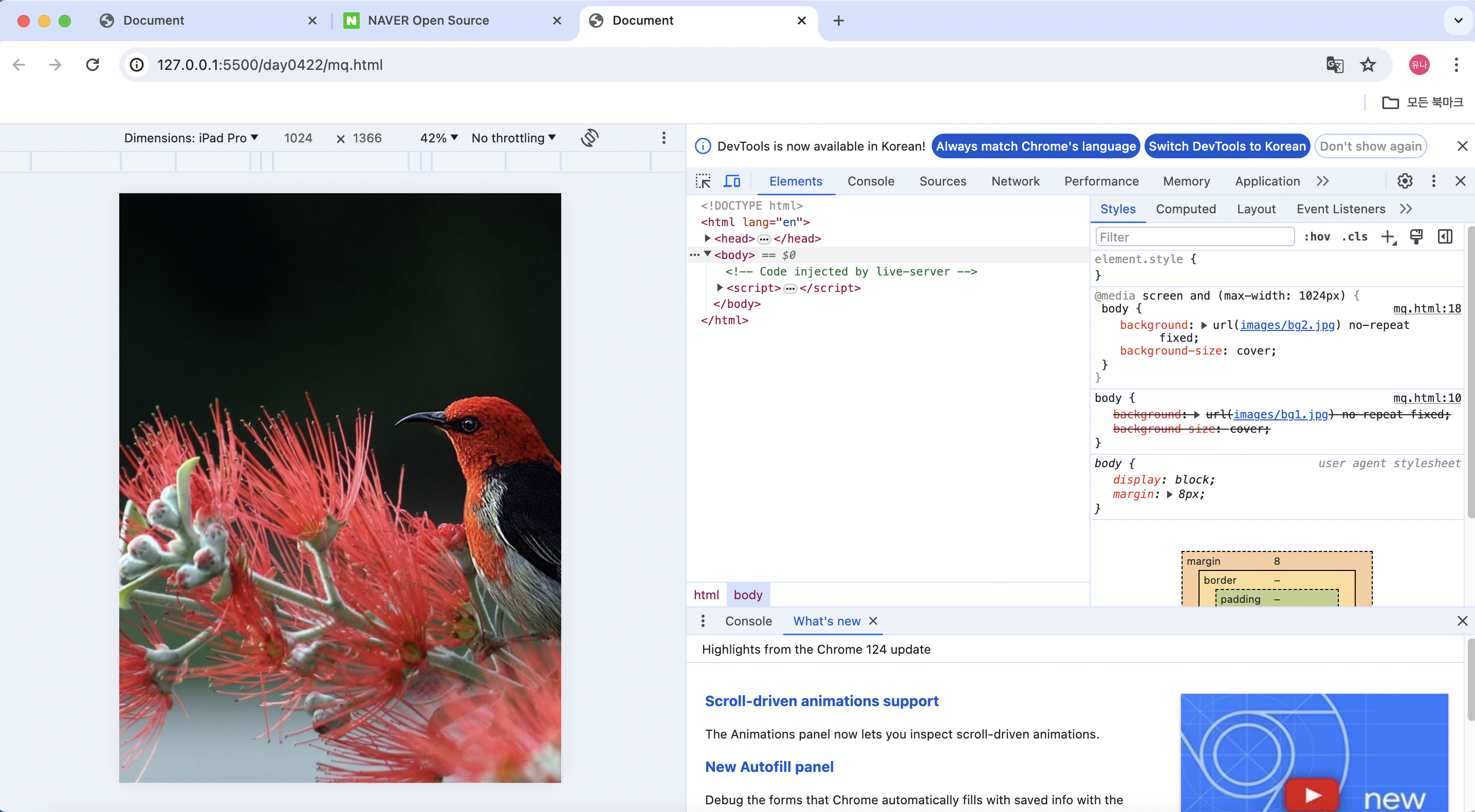Viewport: 1475px width, 812px height.
Task: Expand the head element node
Action: click(708, 238)
